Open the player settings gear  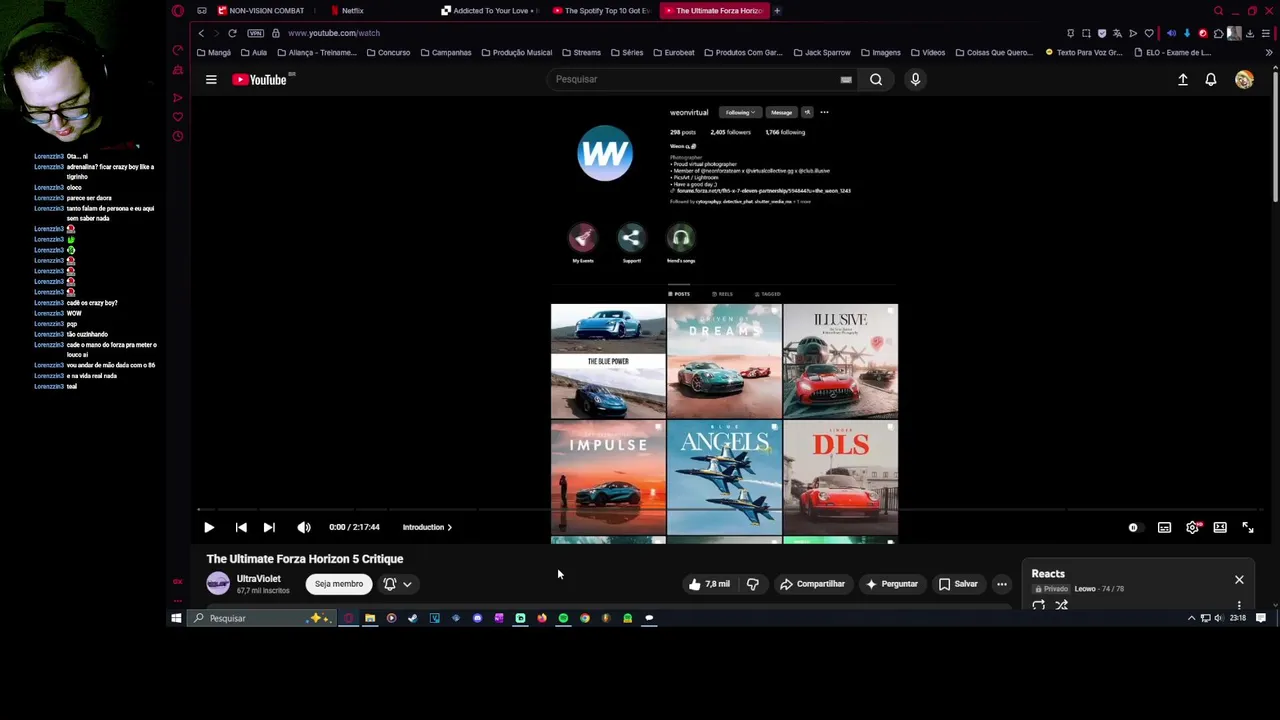tap(1192, 527)
